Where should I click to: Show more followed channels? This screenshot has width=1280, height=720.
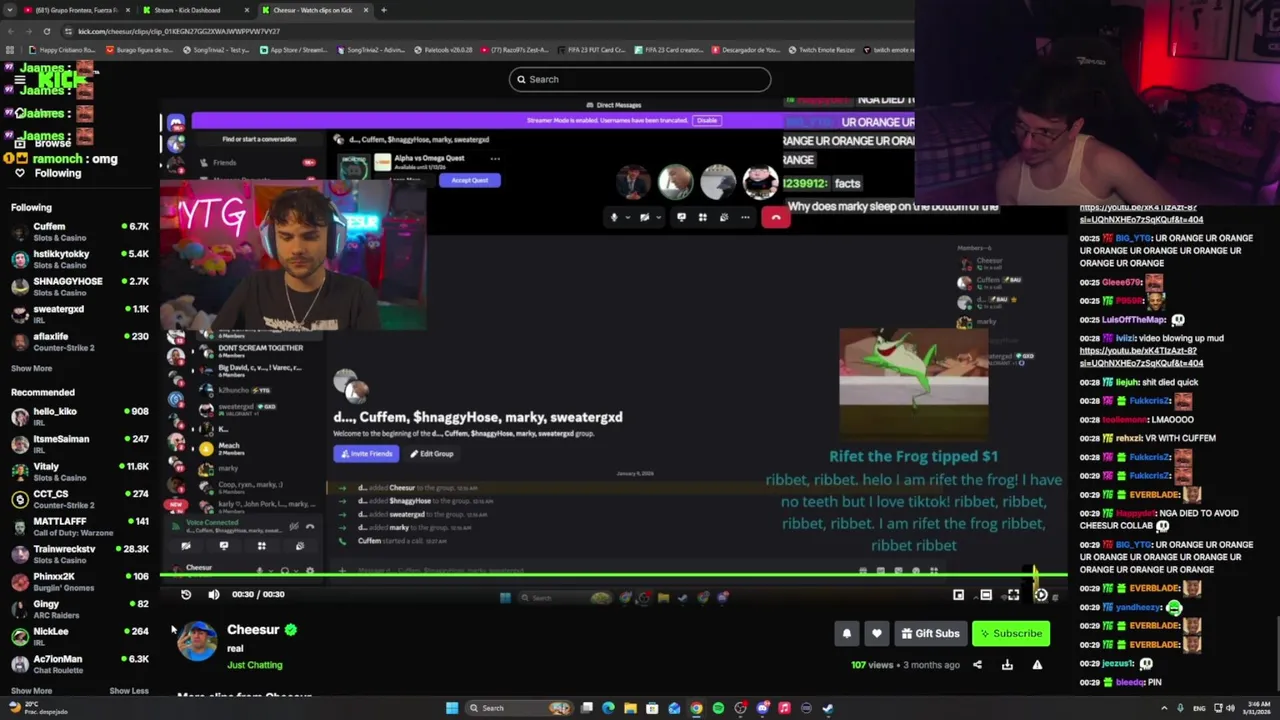(31, 368)
